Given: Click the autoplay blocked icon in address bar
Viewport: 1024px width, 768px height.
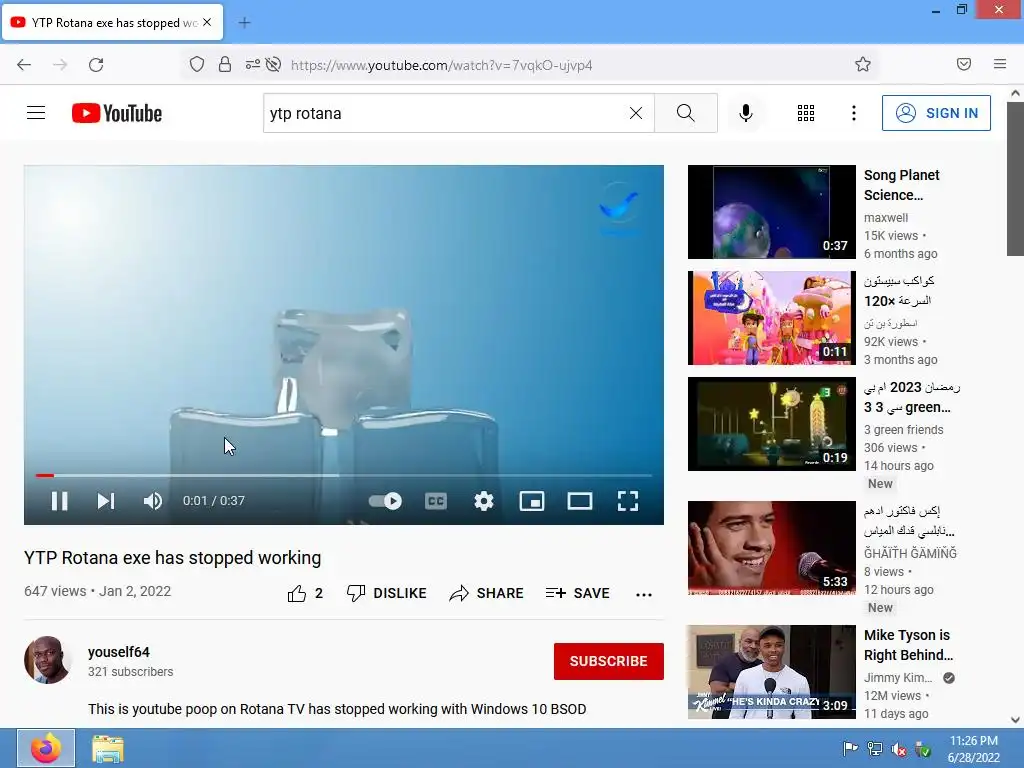Looking at the screenshot, I should click(274, 64).
